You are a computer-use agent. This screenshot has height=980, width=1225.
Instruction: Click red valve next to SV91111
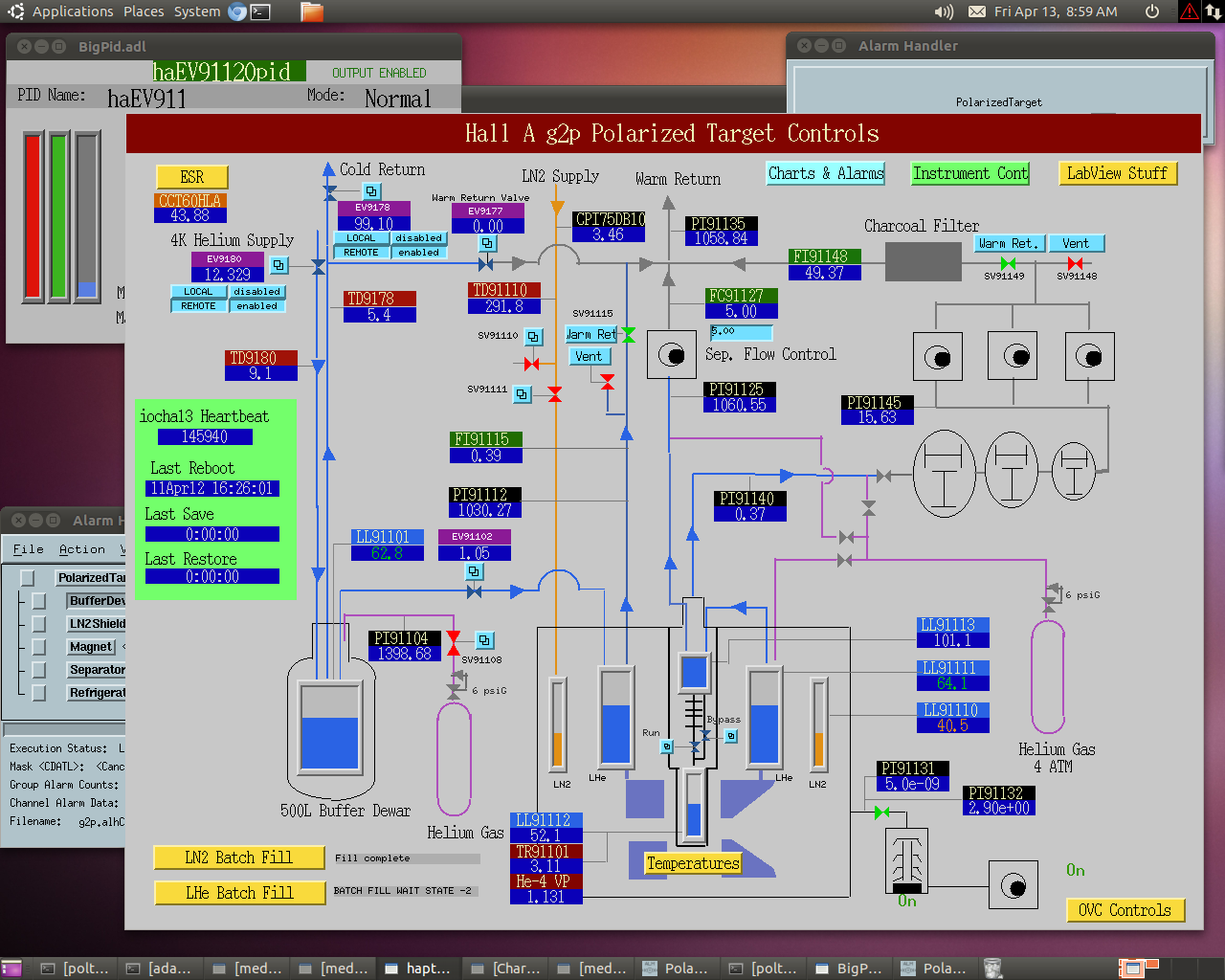click(554, 393)
